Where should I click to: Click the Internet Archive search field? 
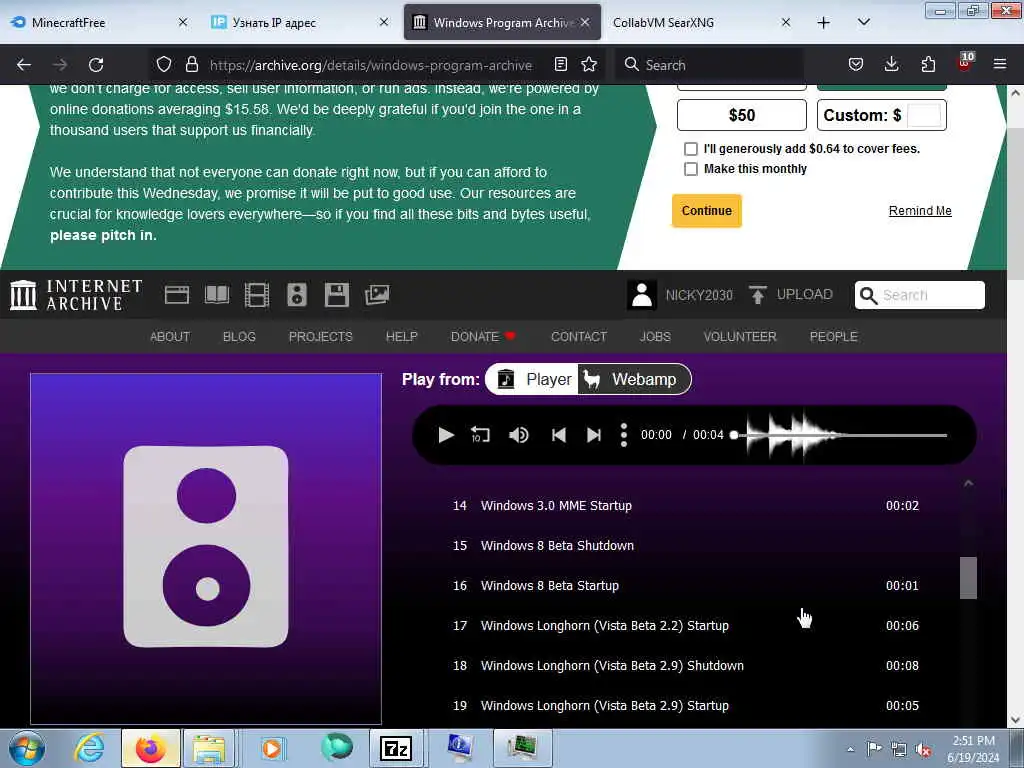click(x=920, y=295)
